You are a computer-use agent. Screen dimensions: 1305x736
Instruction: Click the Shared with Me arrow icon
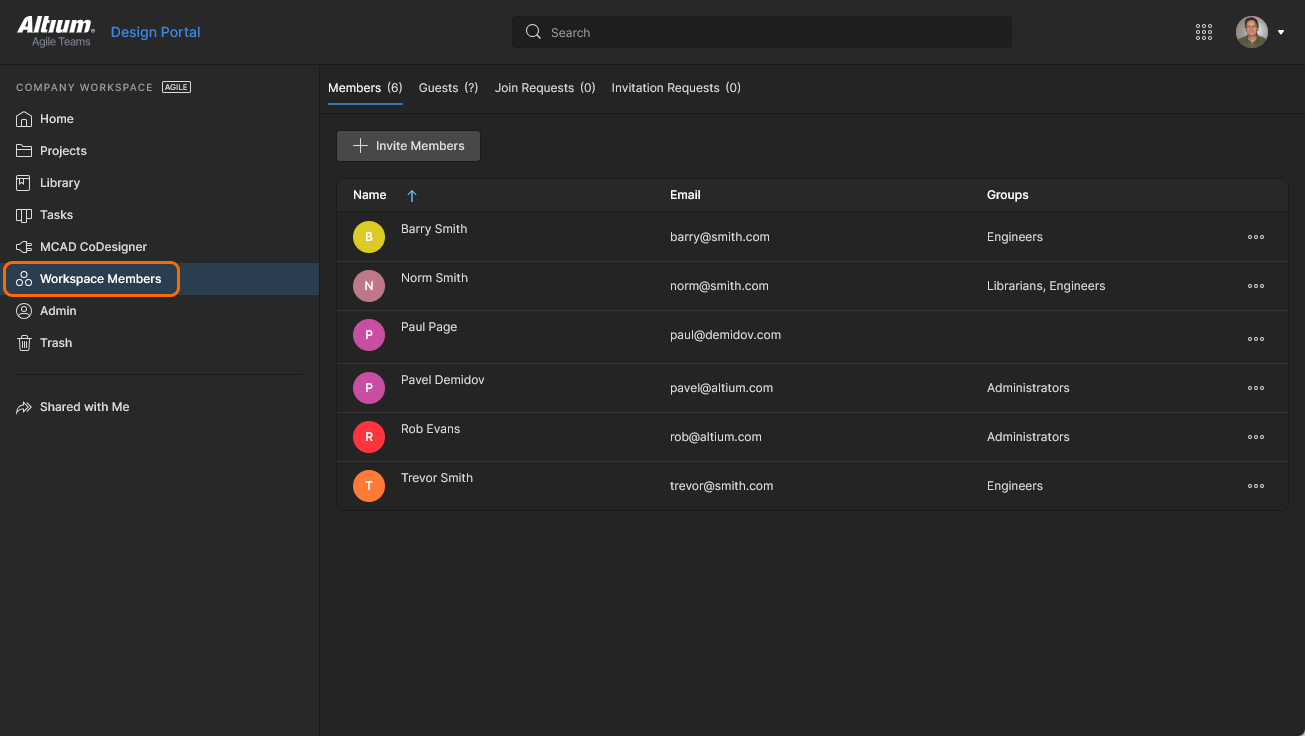24,407
